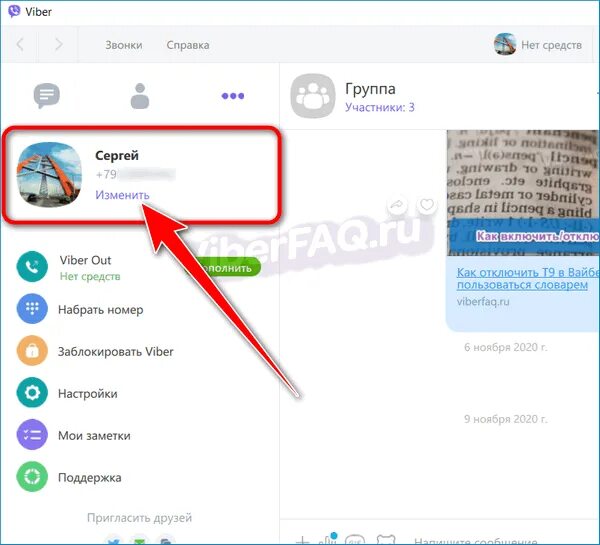The image size is (600, 545).
Task: Select Заблокировать Viber
Action: pos(116,352)
